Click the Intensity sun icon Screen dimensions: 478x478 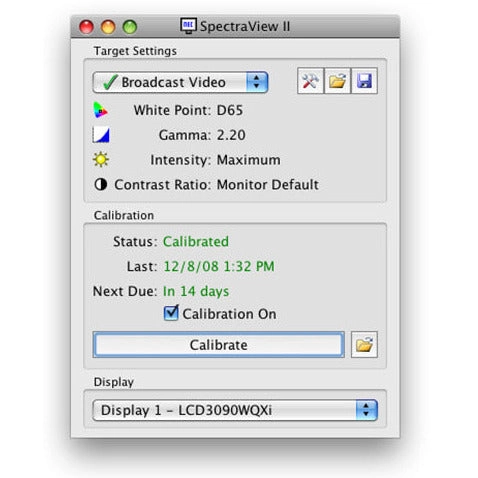pos(101,159)
